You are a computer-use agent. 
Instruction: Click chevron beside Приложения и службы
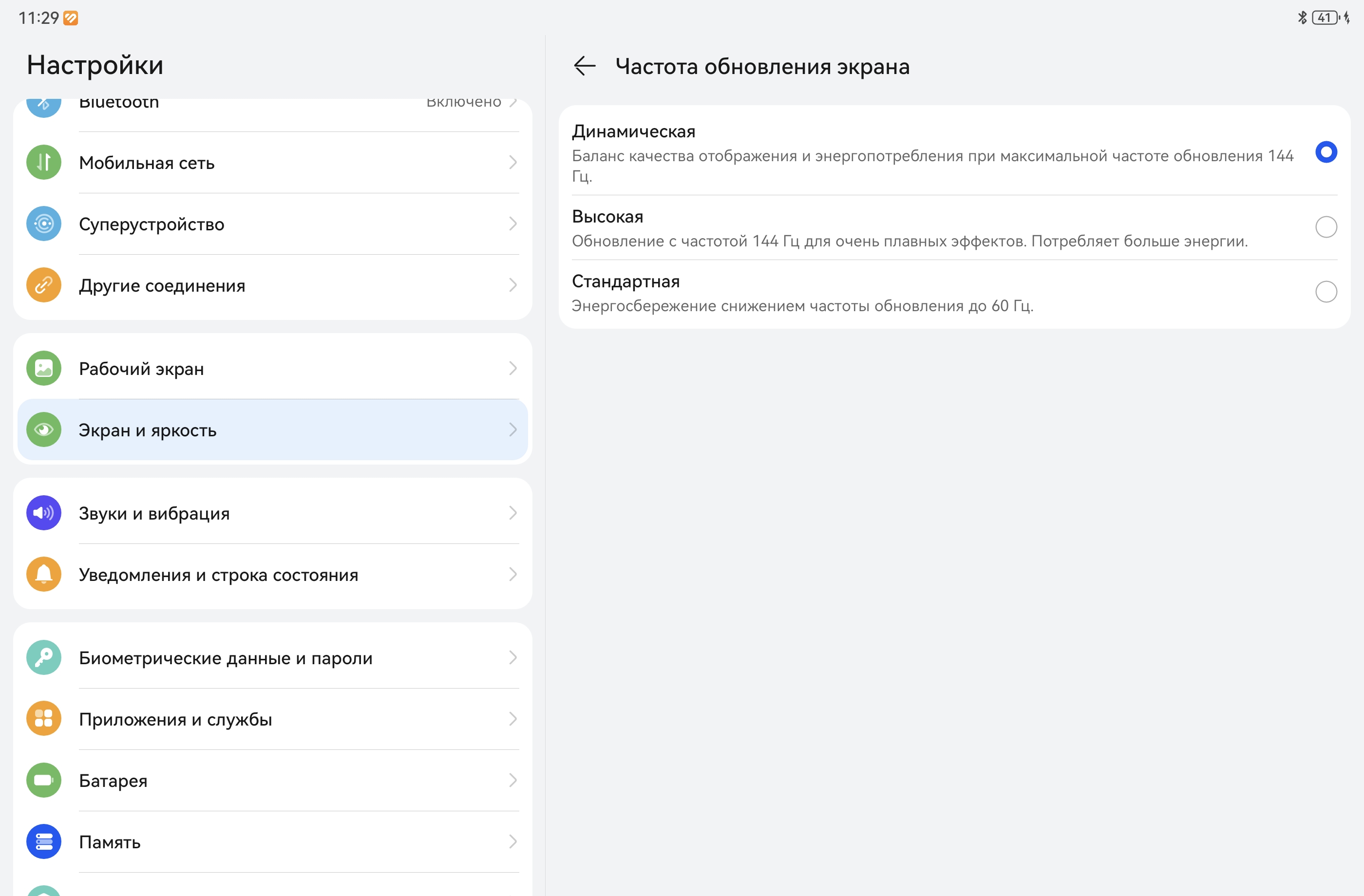click(512, 719)
